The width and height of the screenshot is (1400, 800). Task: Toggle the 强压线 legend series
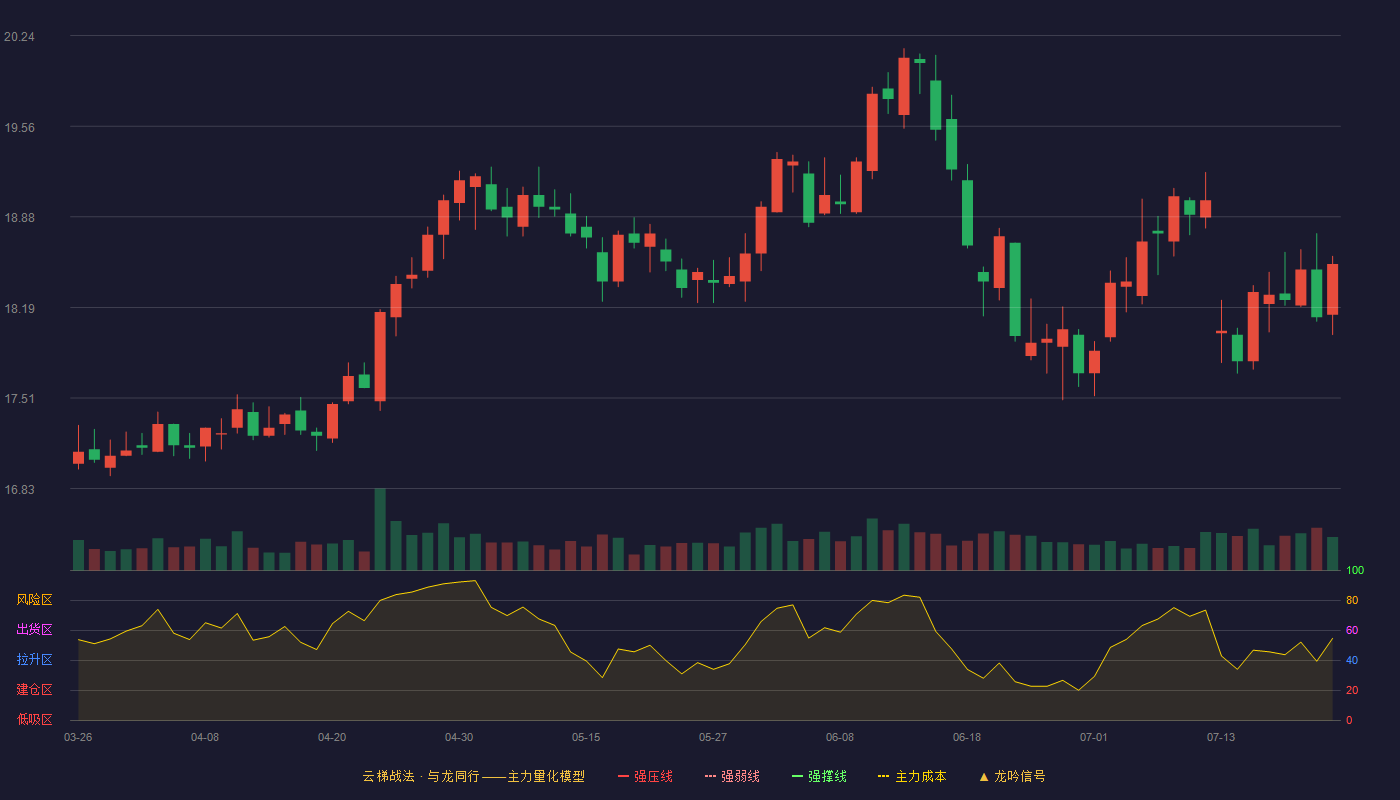[645, 776]
